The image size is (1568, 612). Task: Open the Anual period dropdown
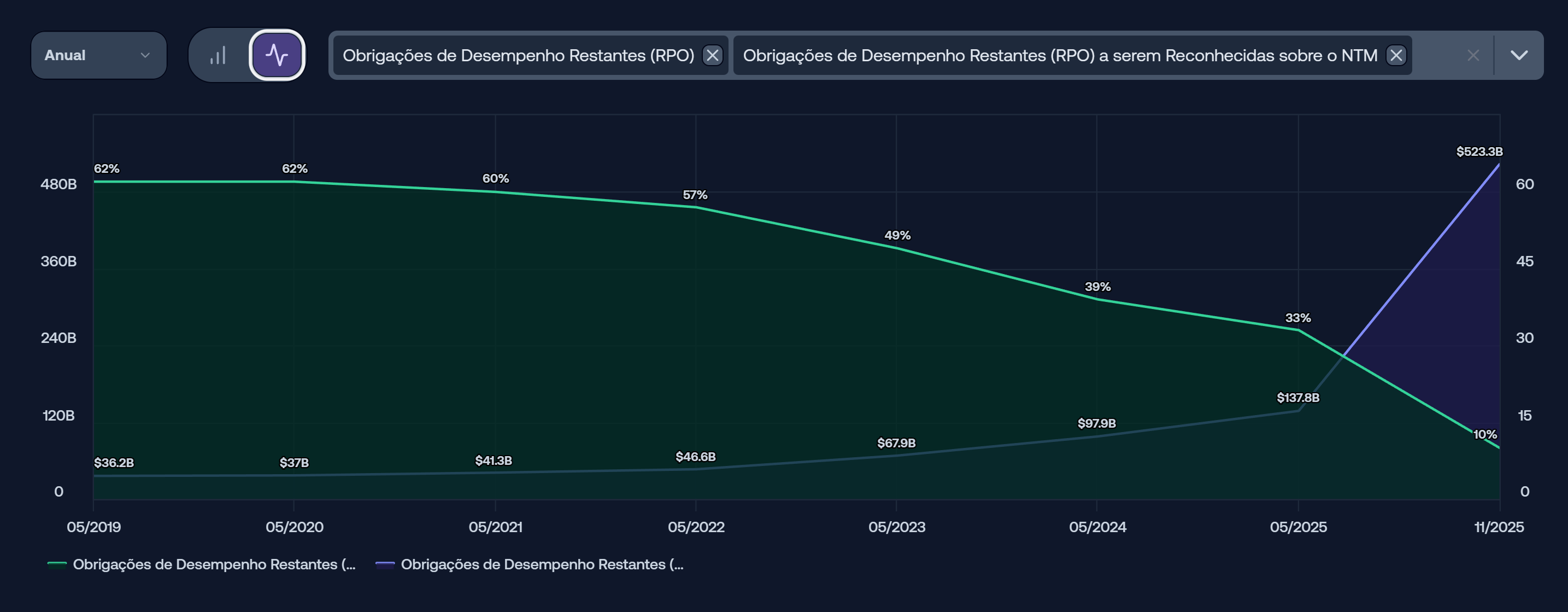[98, 55]
